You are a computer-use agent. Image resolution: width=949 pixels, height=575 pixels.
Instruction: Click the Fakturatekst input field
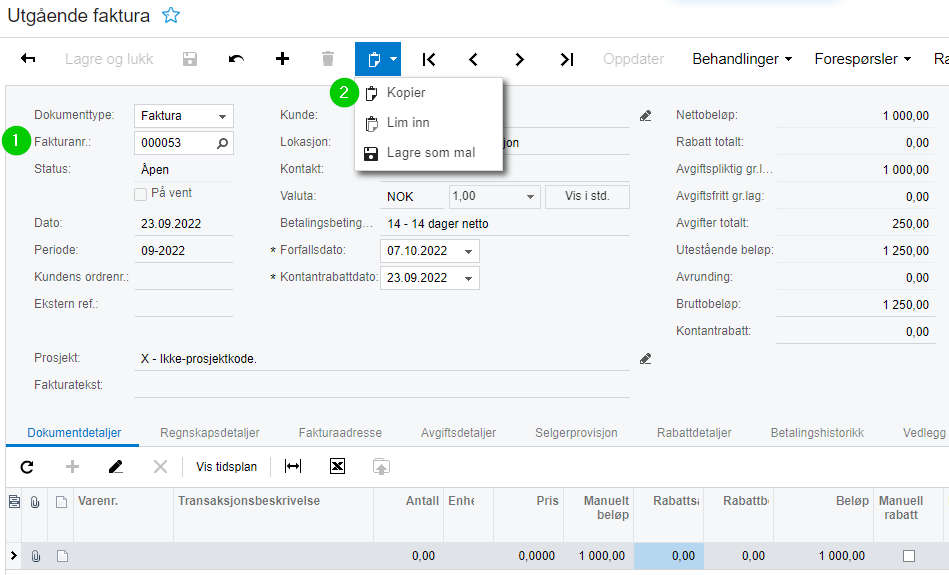tap(382, 386)
